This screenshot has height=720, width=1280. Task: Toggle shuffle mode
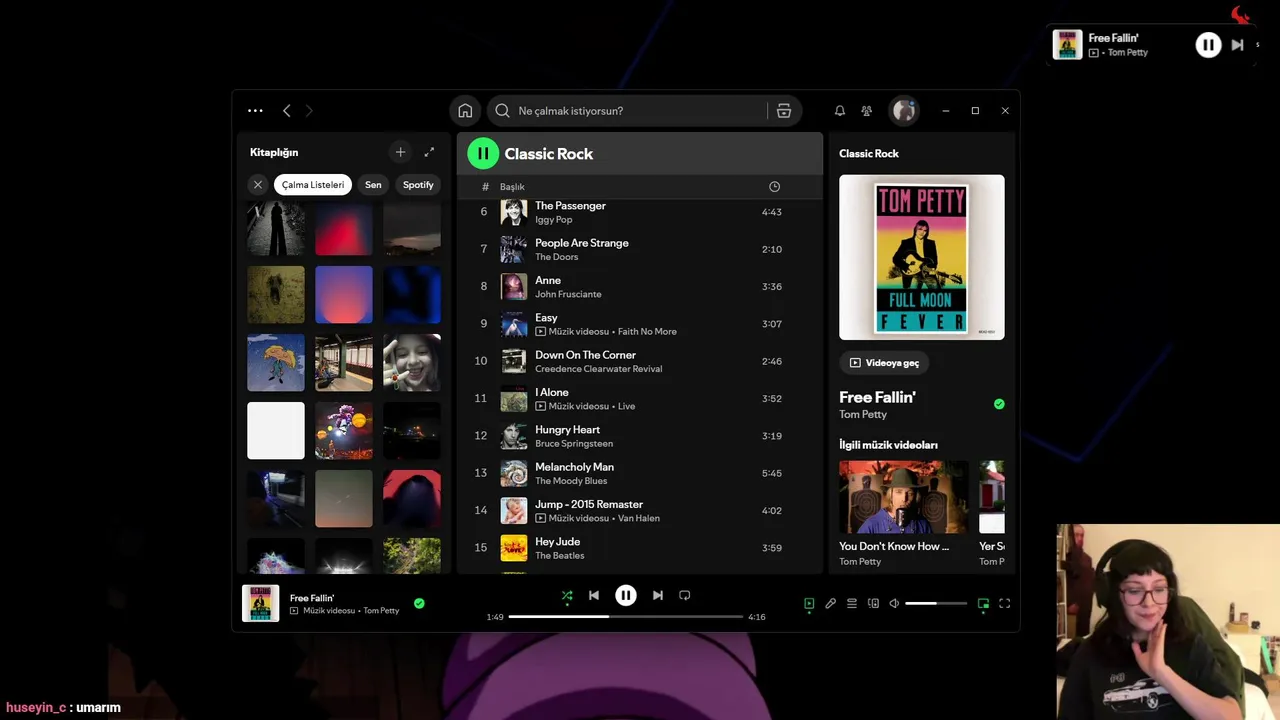(567, 595)
